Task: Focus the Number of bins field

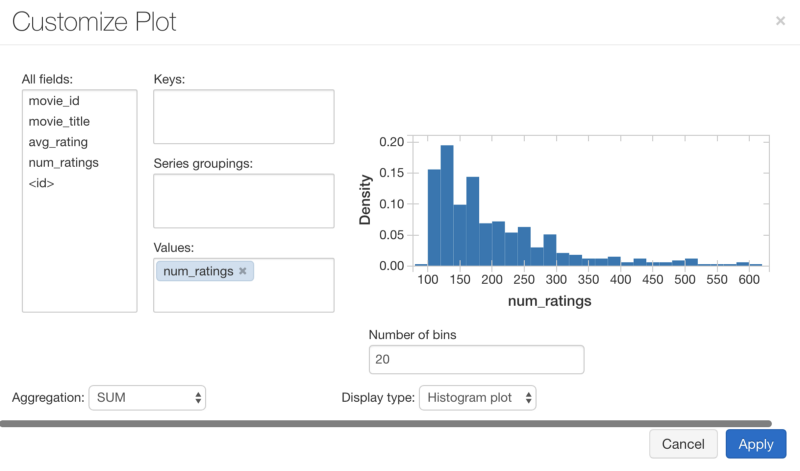Action: coord(476,359)
